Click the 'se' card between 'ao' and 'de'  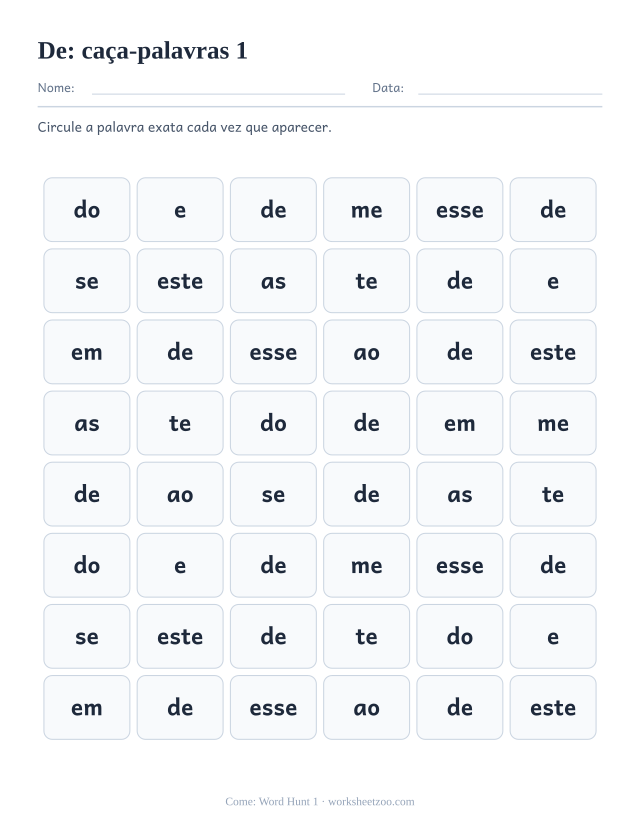pyautogui.click(x=273, y=494)
